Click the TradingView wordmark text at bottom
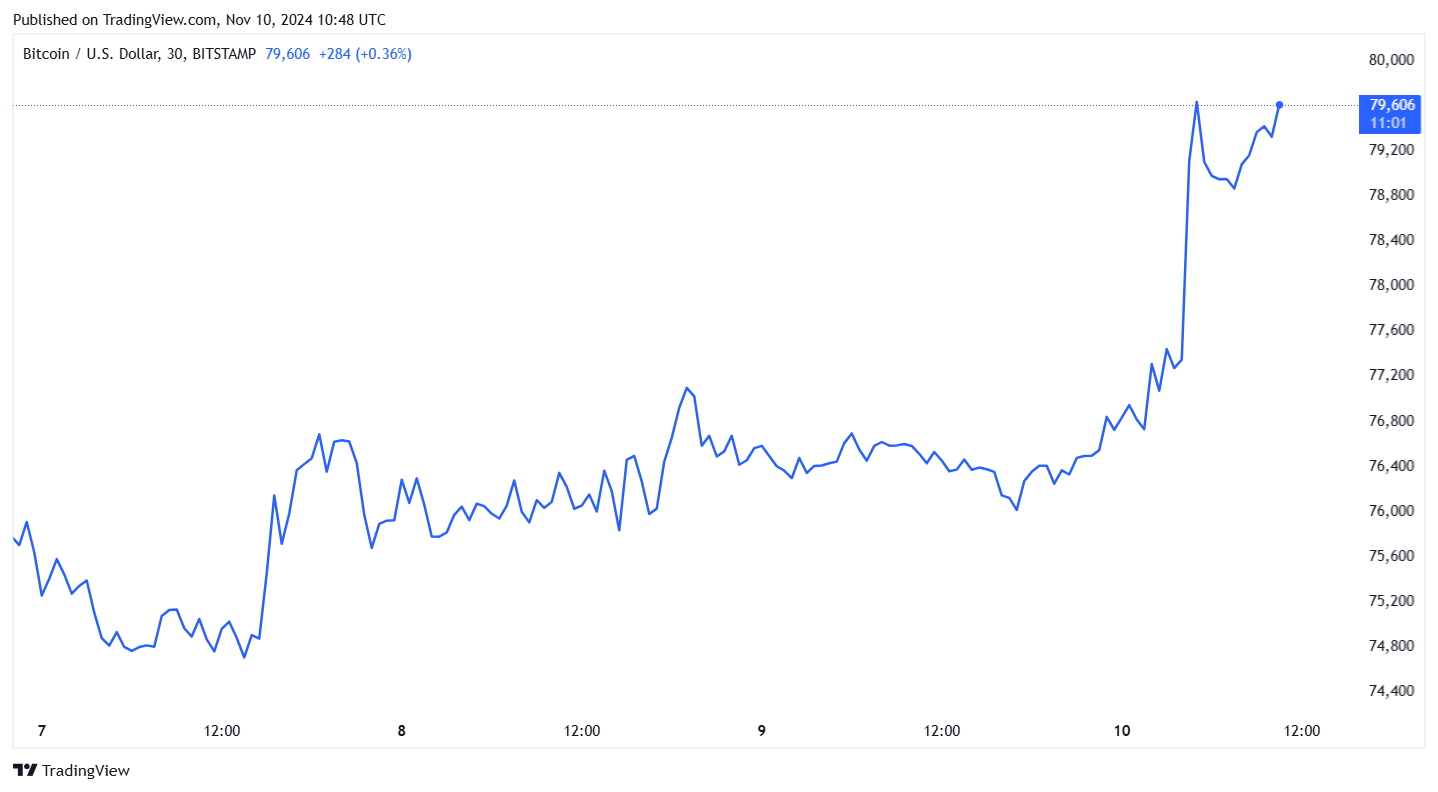 86,770
